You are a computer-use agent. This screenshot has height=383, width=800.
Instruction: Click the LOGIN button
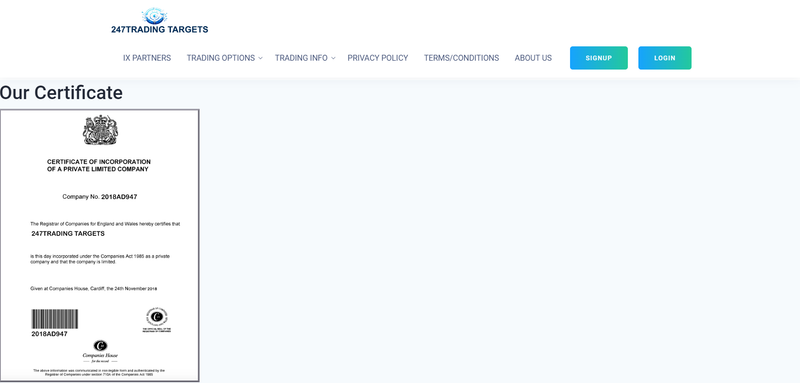point(665,58)
